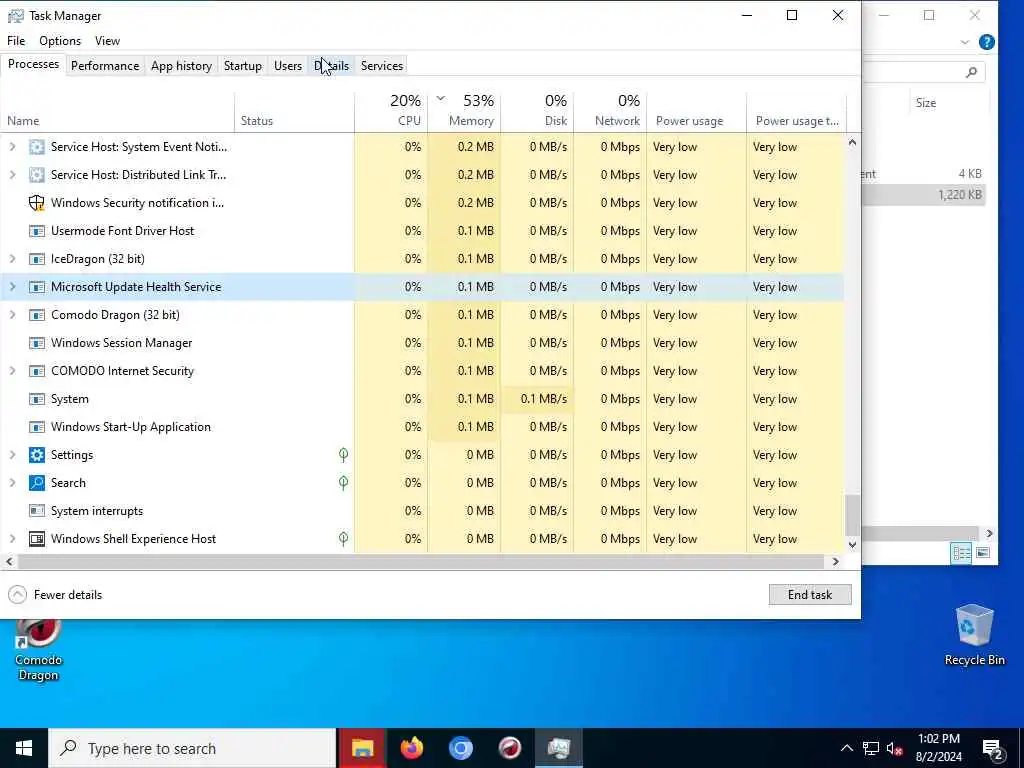Click Windows Shell Experience Host leaf icon

[344, 539]
